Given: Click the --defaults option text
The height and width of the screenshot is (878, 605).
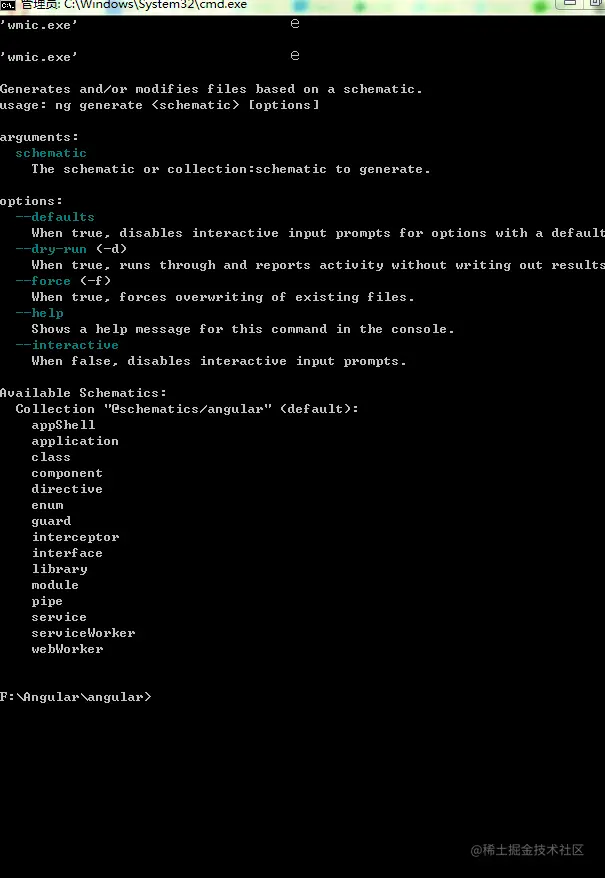Looking at the screenshot, I should tap(55, 217).
